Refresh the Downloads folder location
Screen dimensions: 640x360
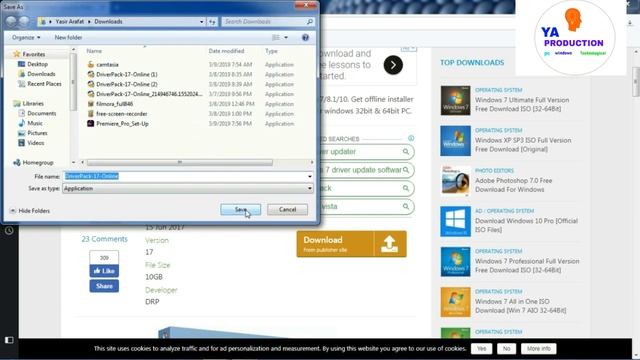(212, 22)
